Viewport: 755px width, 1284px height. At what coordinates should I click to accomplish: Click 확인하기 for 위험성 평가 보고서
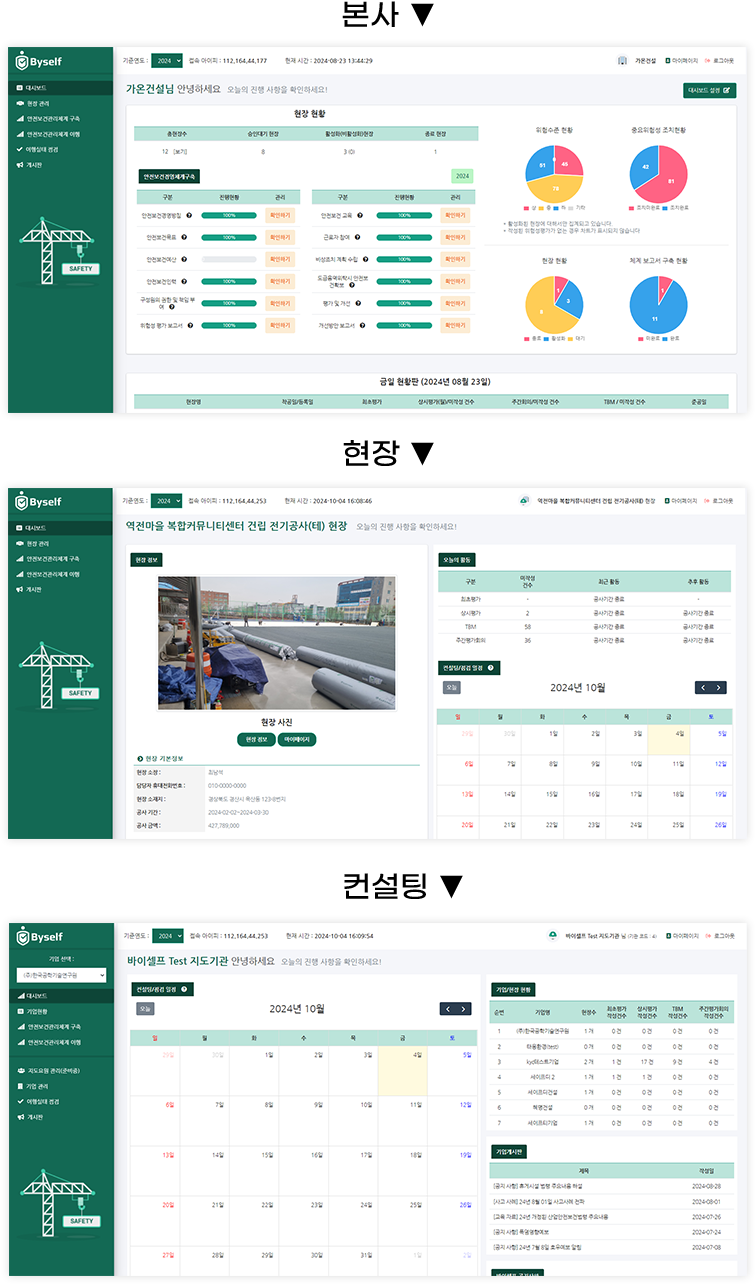280,325
